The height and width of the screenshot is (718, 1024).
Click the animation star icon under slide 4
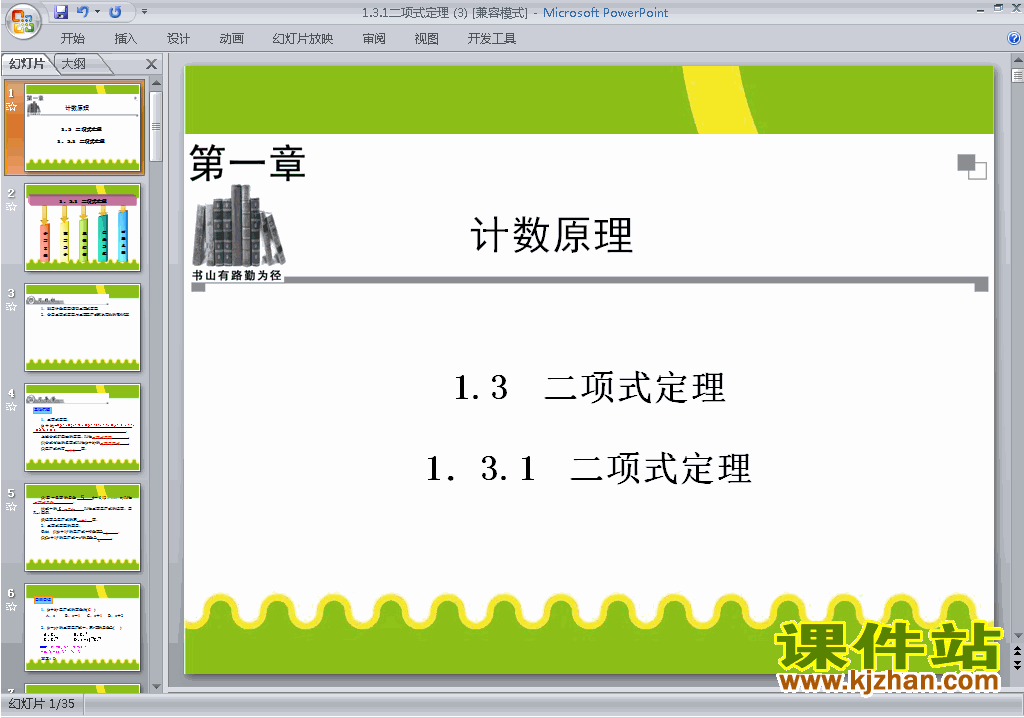click(x=11, y=407)
